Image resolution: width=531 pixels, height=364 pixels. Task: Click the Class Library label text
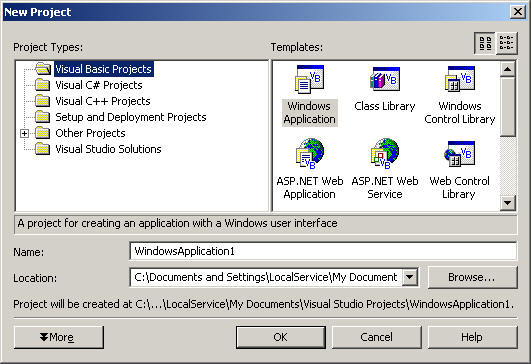385,106
